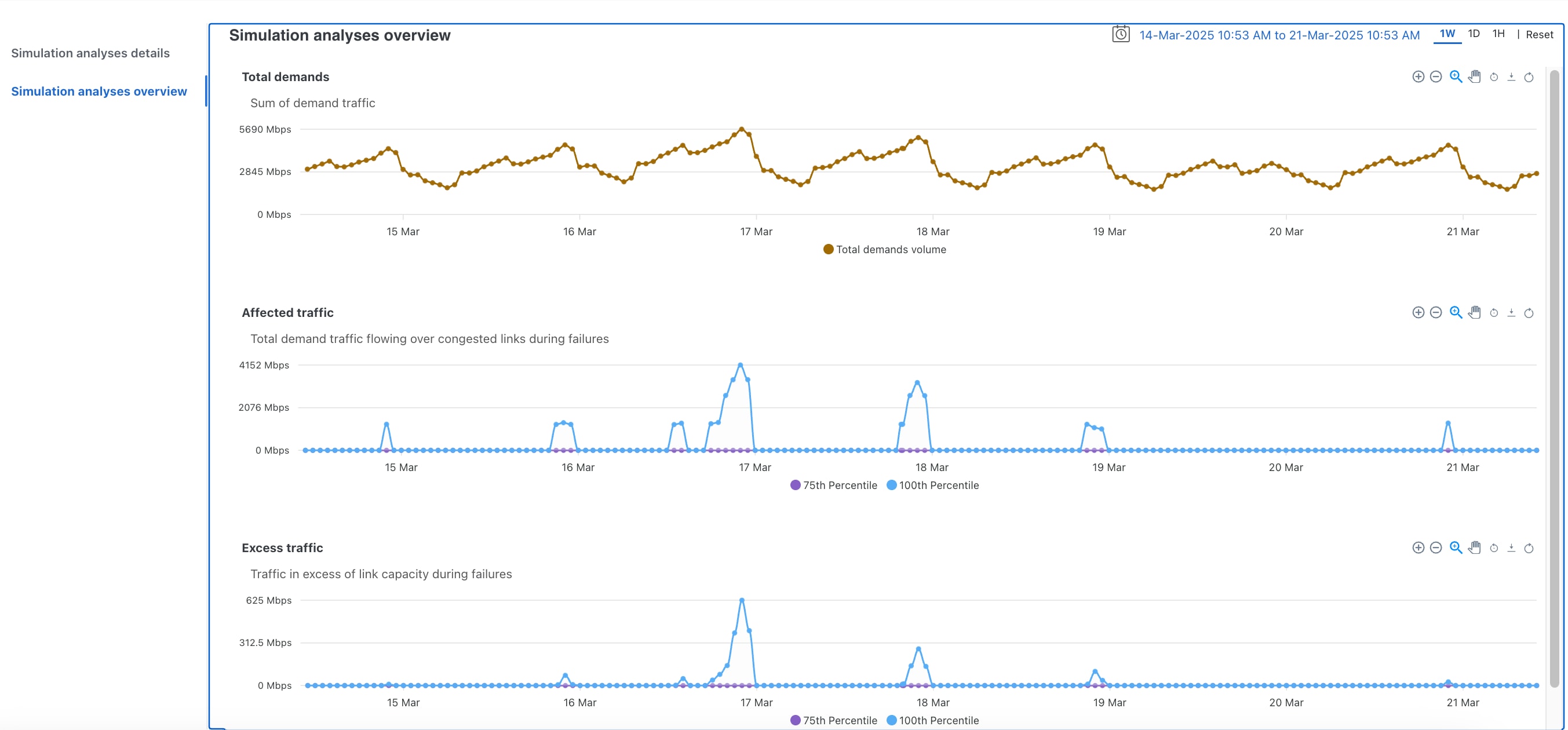The height and width of the screenshot is (730, 1568).
Task: Select magnifier zoom tool for Excess traffic chart
Action: click(1455, 547)
